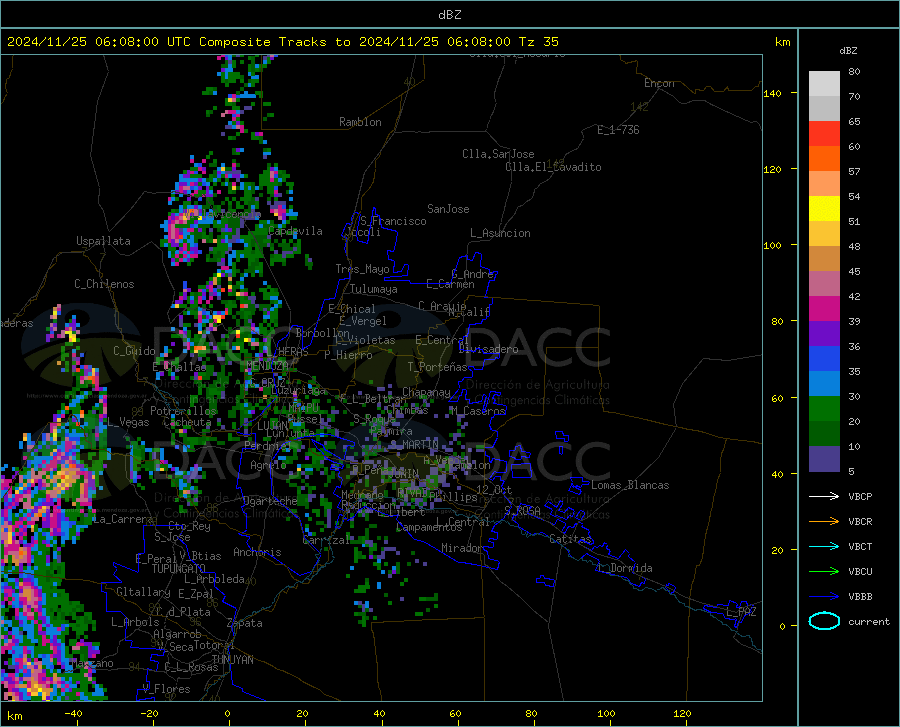This screenshot has width=900, height=727.
Task: Click the 'Clla.El_Cavadito' map label
Action: point(553,167)
